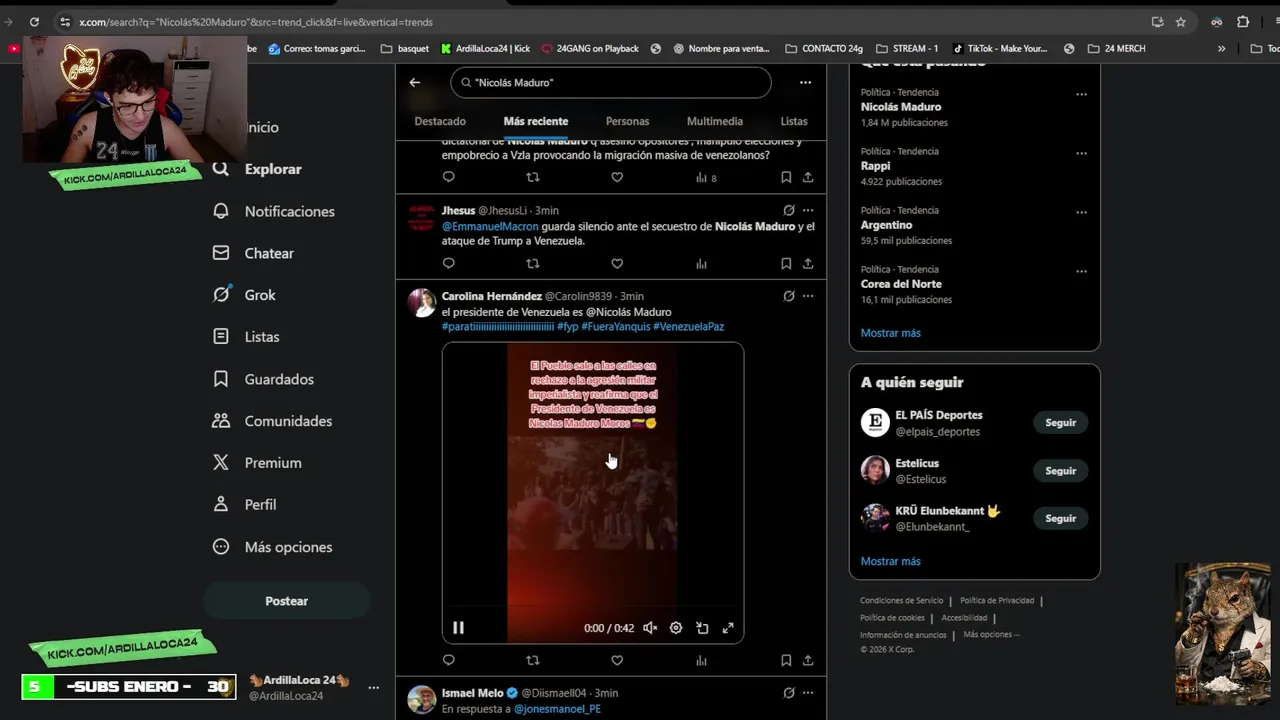Bookmark the top post with 8 views

(786, 177)
